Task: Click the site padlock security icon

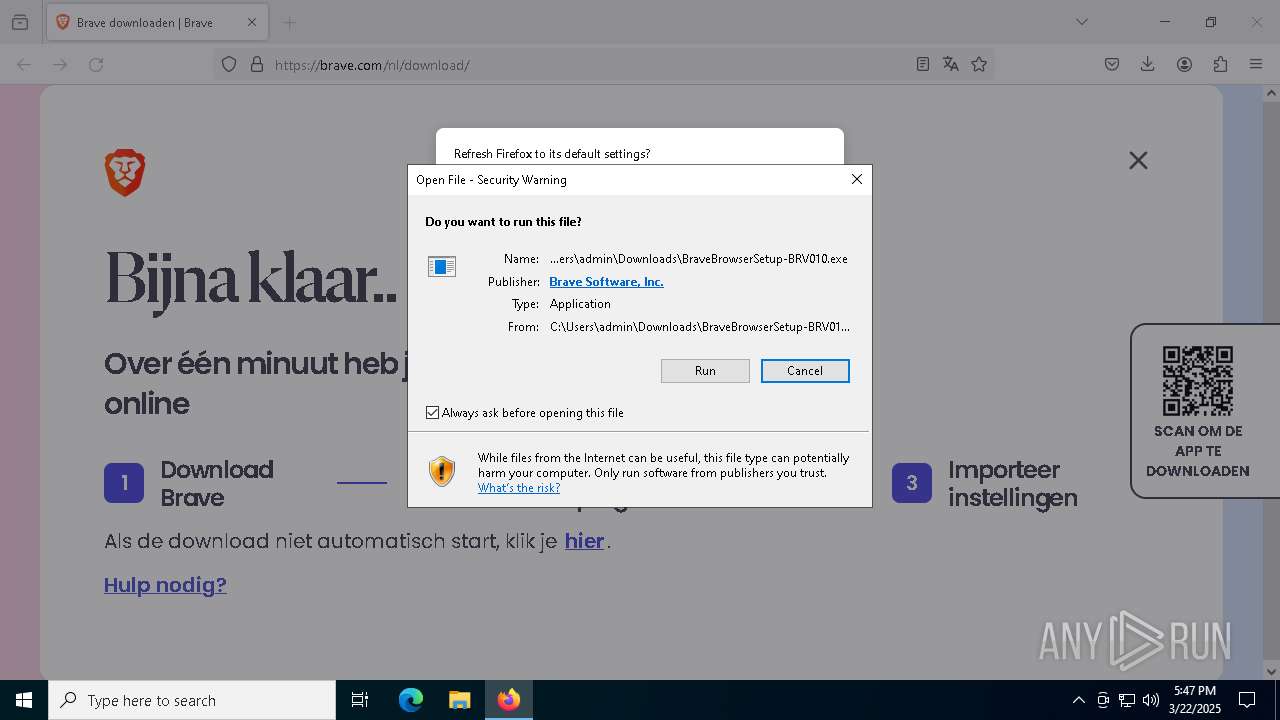Action: pyautogui.click(x=257, y=65)
